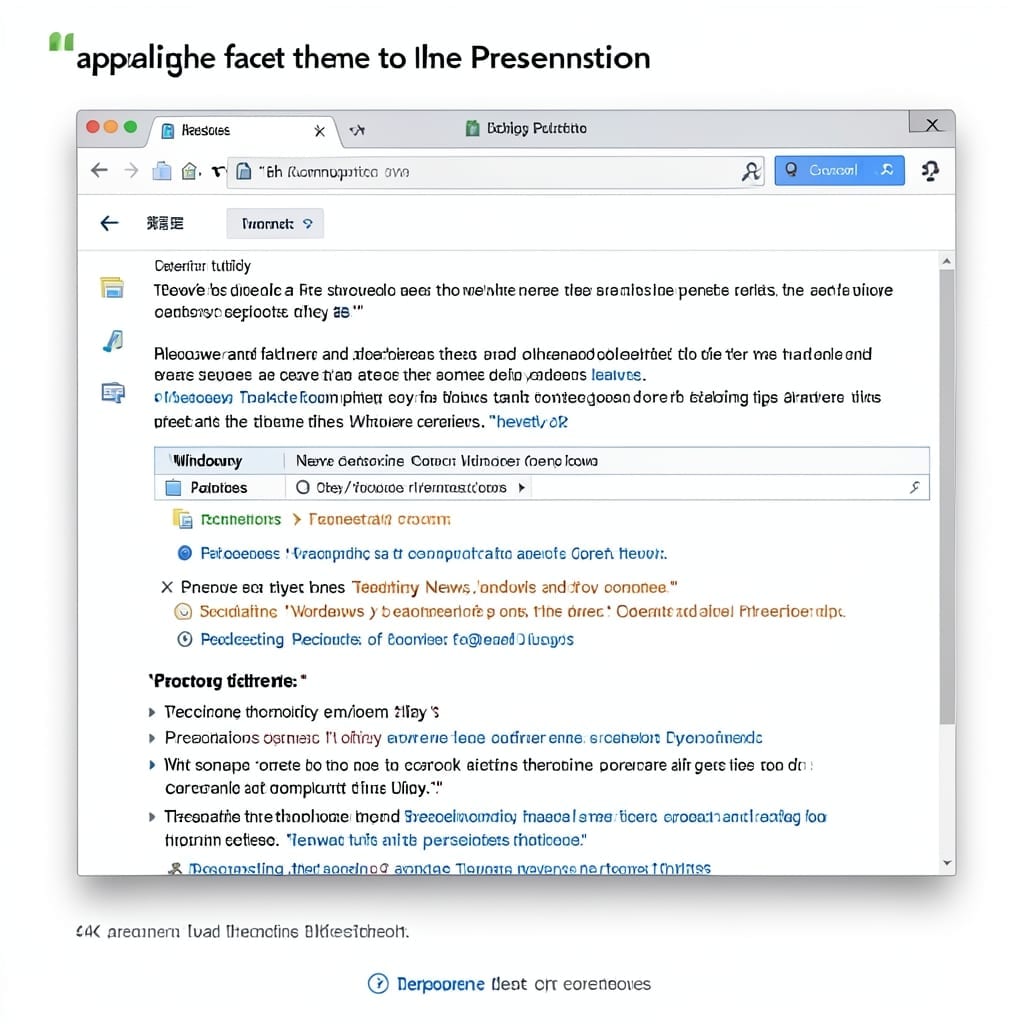The image size is (1024, 1024).
Task: Click the person icon before the last link
Action: 174,869
